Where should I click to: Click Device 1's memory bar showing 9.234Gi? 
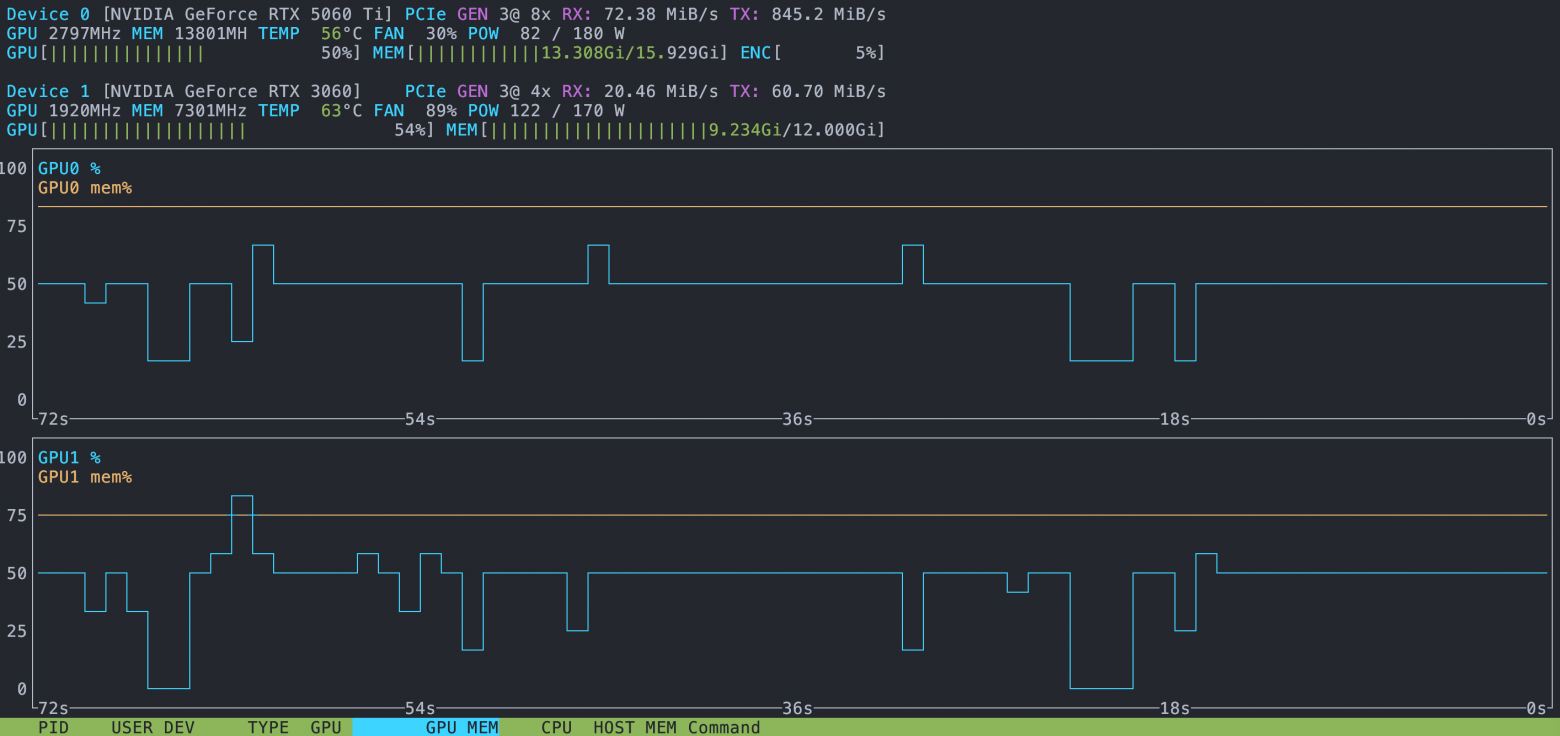click(x=666, y=130)
